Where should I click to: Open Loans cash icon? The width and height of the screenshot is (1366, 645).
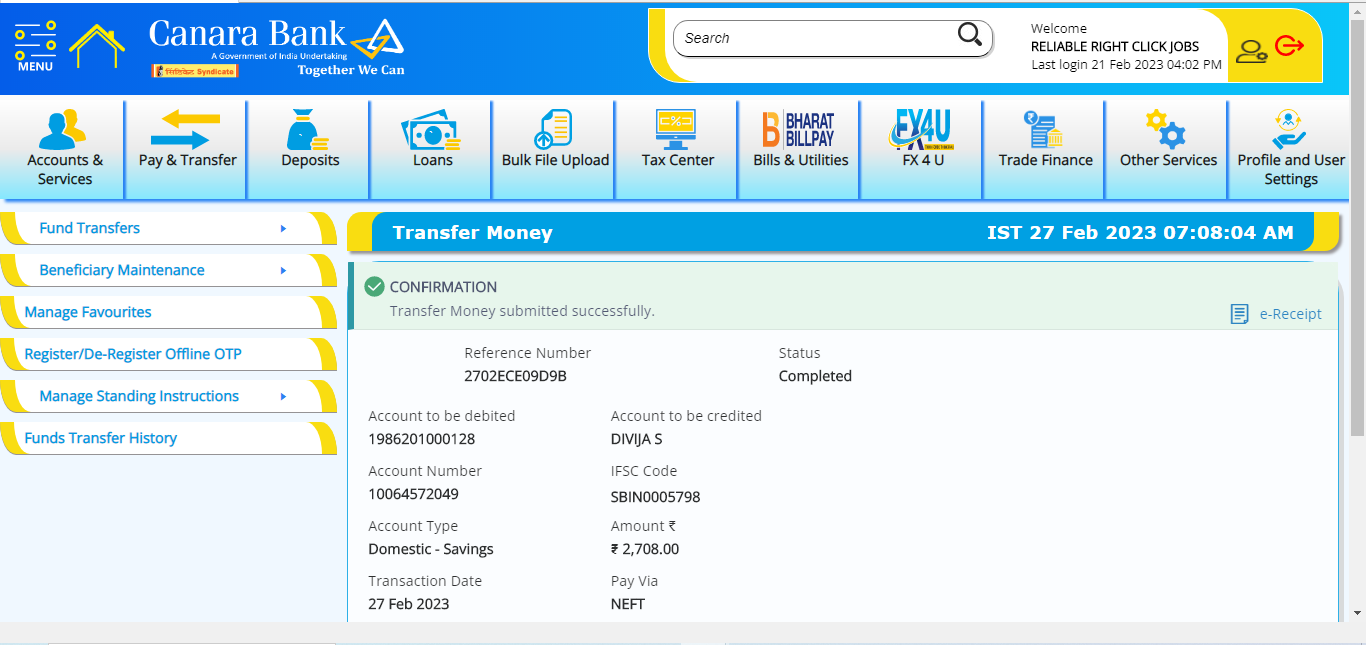[x=432, y=130]
